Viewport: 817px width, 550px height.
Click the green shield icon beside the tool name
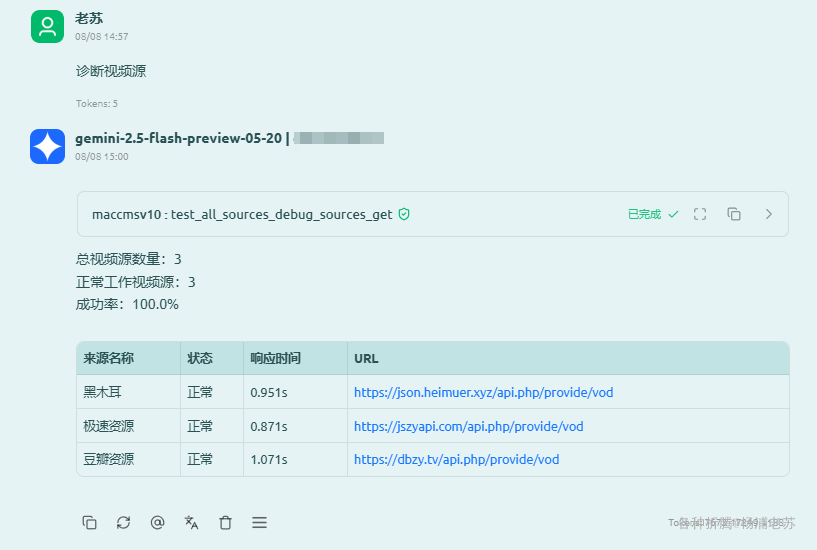coord(404,214)
